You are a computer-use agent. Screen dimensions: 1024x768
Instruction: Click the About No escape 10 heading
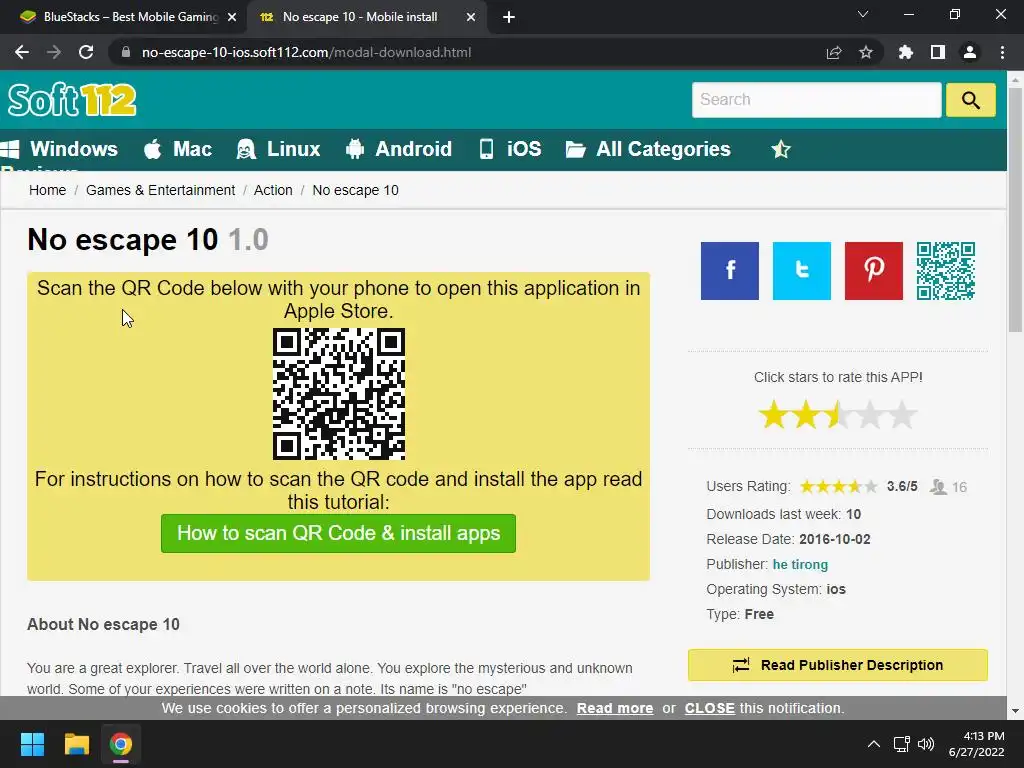pos(103,624)
